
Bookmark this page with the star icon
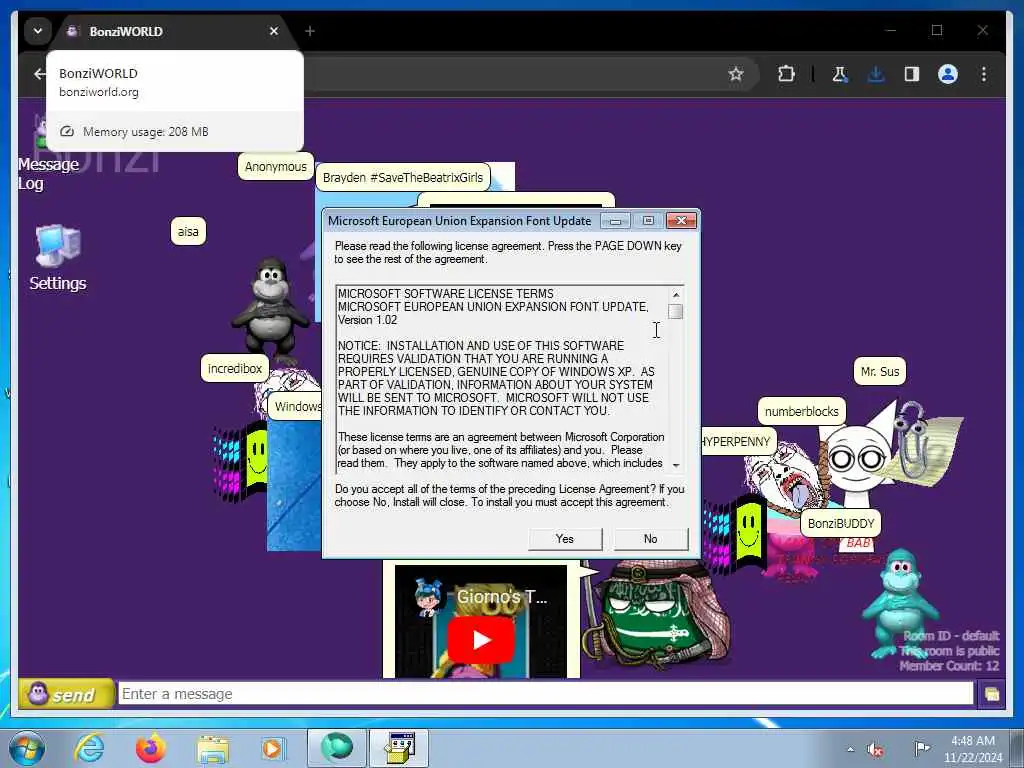pyautogui.click(x=736, y=74)
